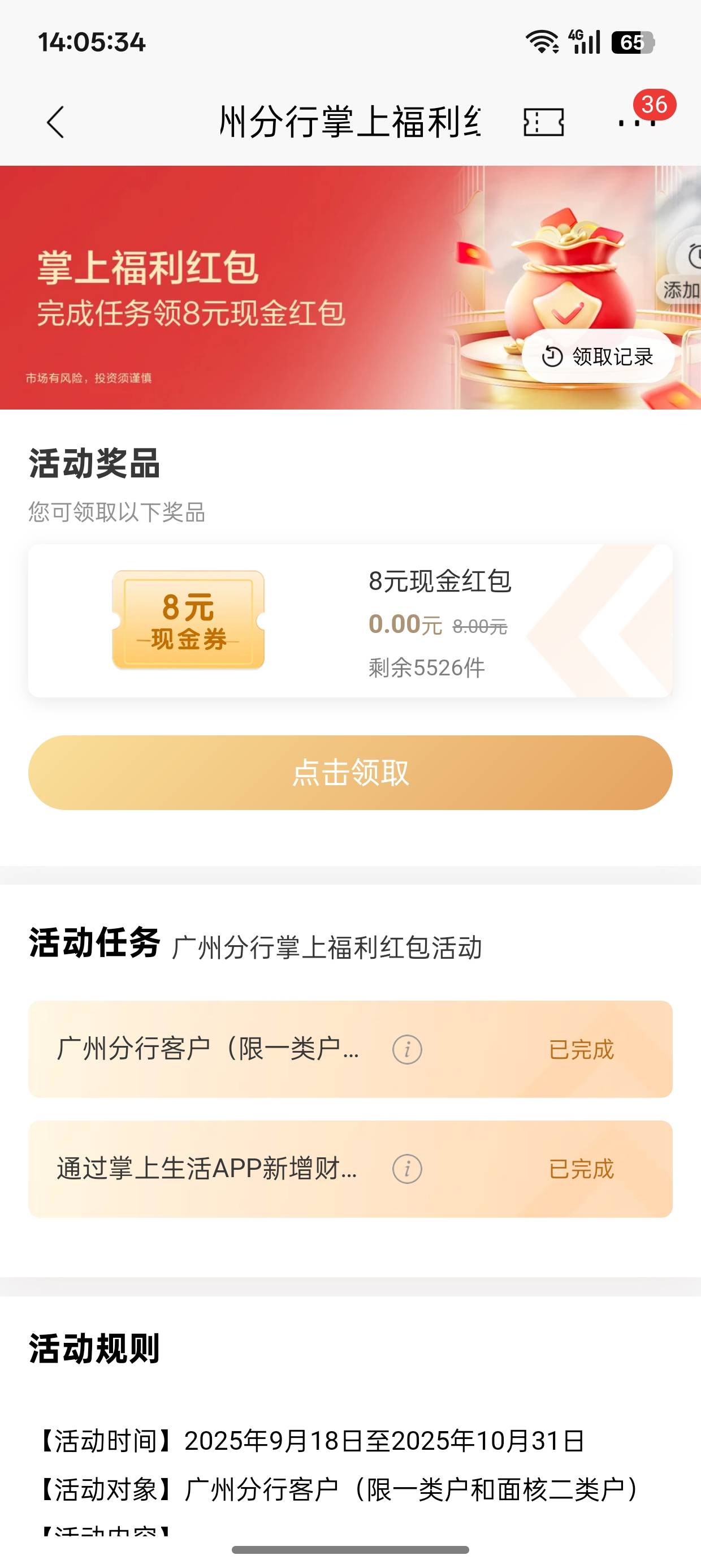Tap the back arrow icon
701x1568 pixels.
(x=55, y=122)
